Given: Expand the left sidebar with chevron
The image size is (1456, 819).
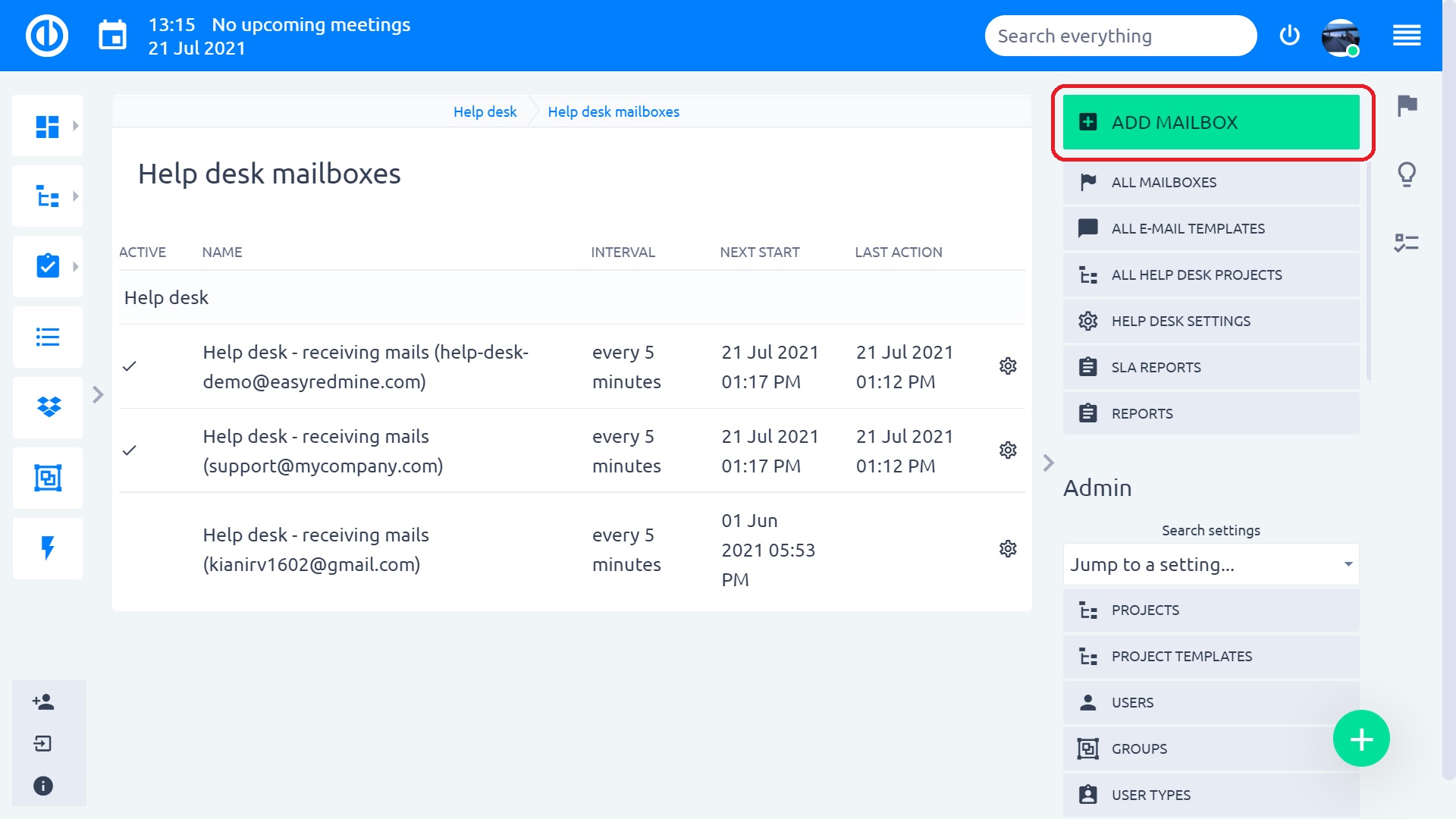Looking at the screenshot, I should click(98, 394).
